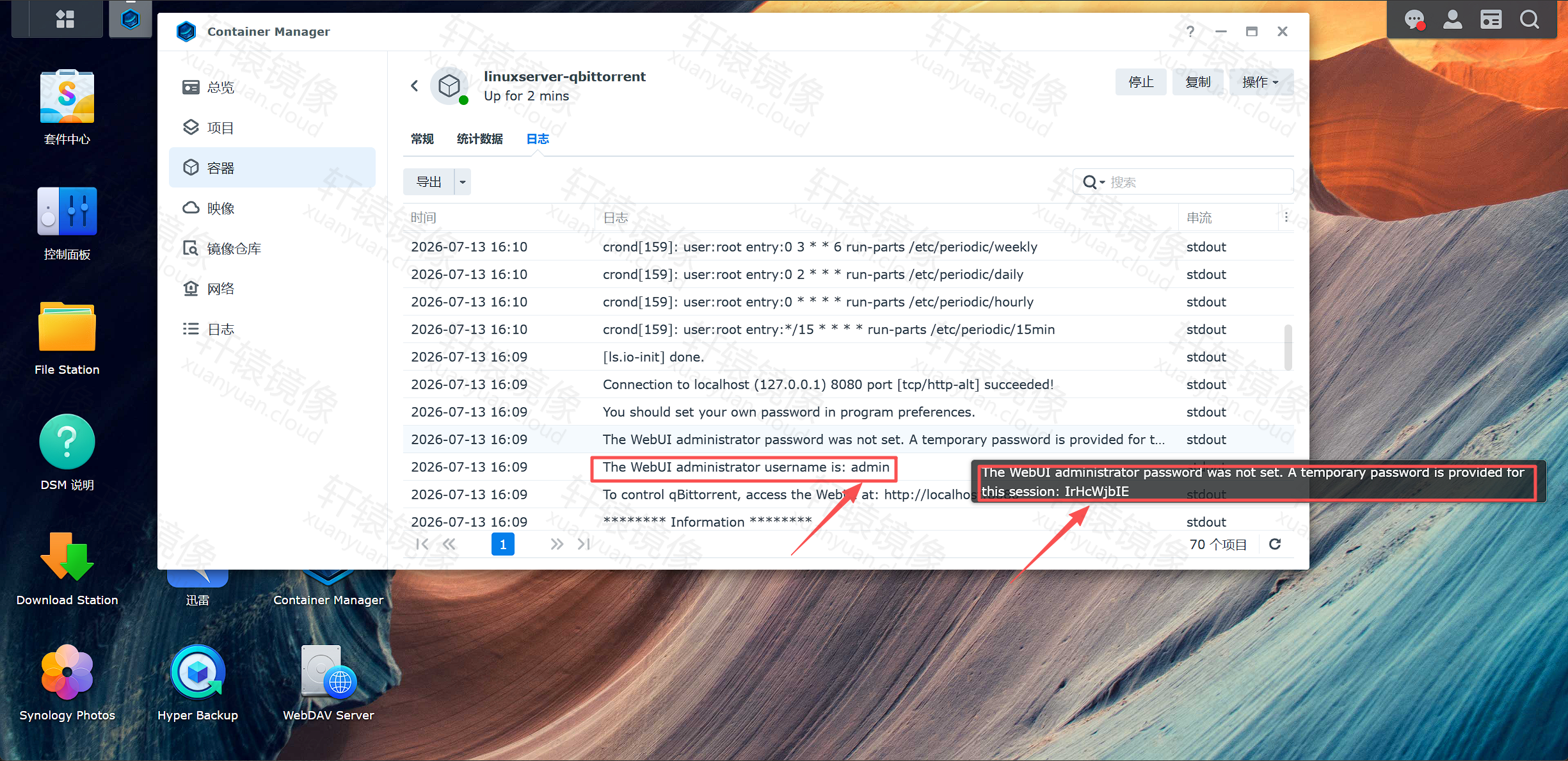
Task: Open the Synology Photos desktop icon
Action: [x=67, y=683]
